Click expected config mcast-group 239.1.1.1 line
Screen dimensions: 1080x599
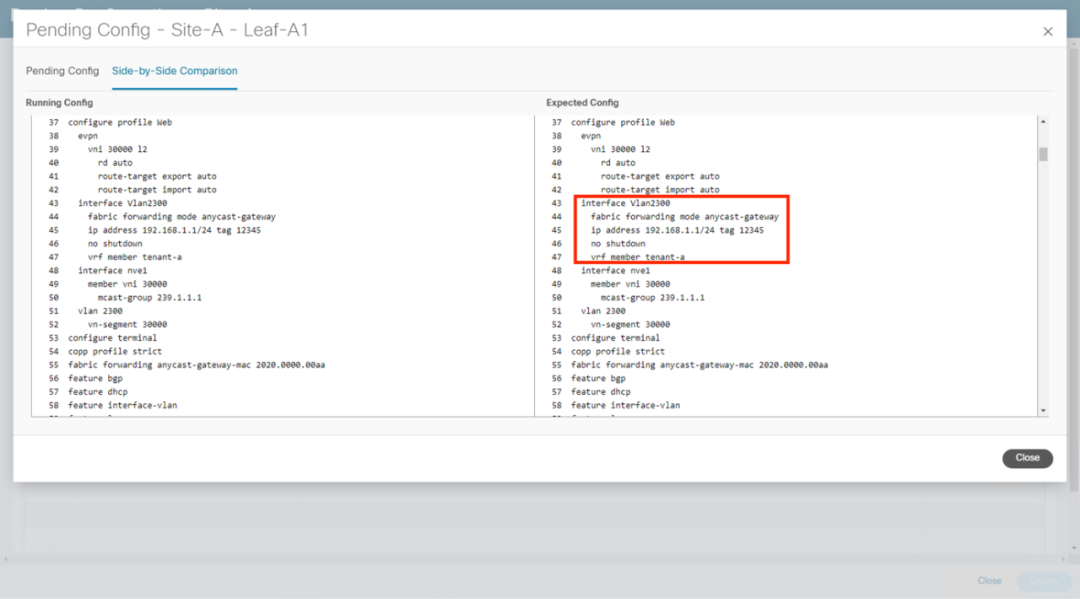tap(652, 298)
